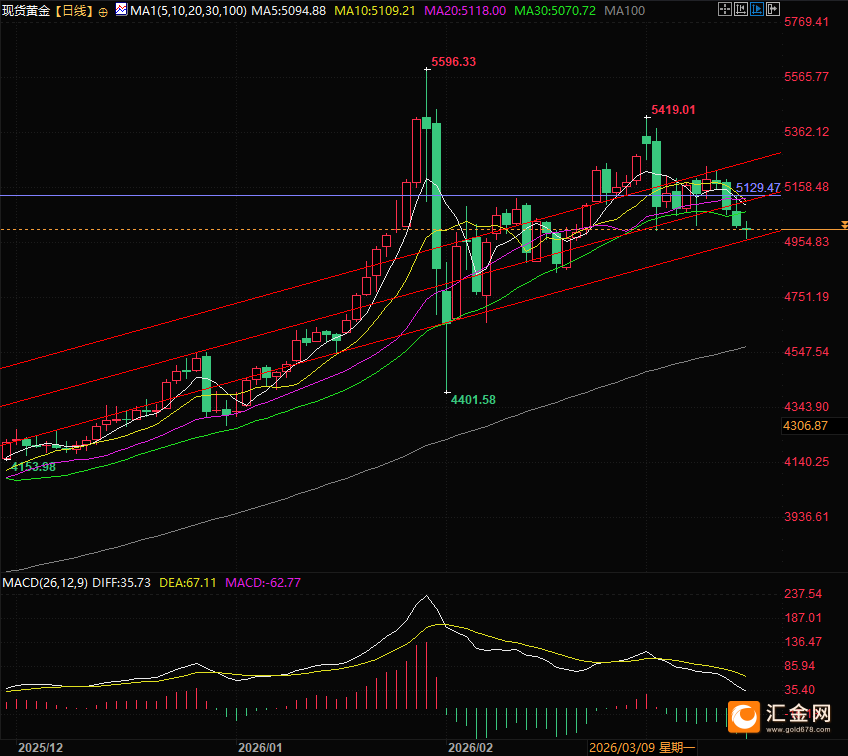Click the MA10:5109.21 indicator label
The height and width of the screenshot is (756, 848).
tap(375, 11)
